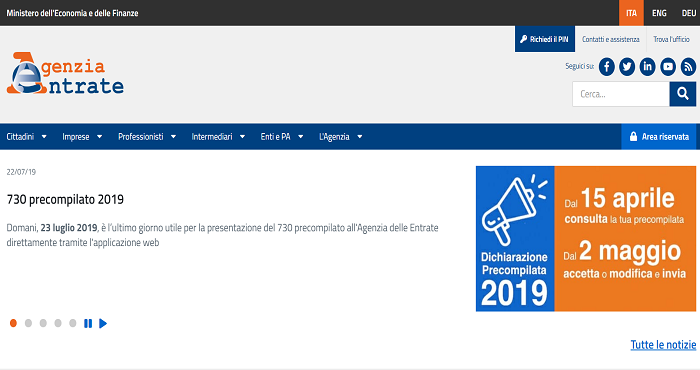Open the Twitter social icon
The height and width of the screenshot is (370, 700).
627,67
